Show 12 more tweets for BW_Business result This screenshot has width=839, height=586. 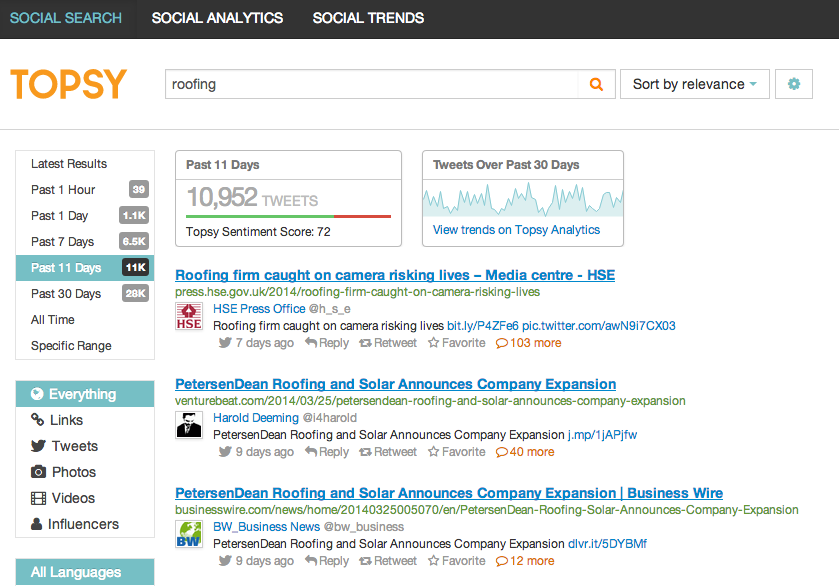tap(525, 561)
